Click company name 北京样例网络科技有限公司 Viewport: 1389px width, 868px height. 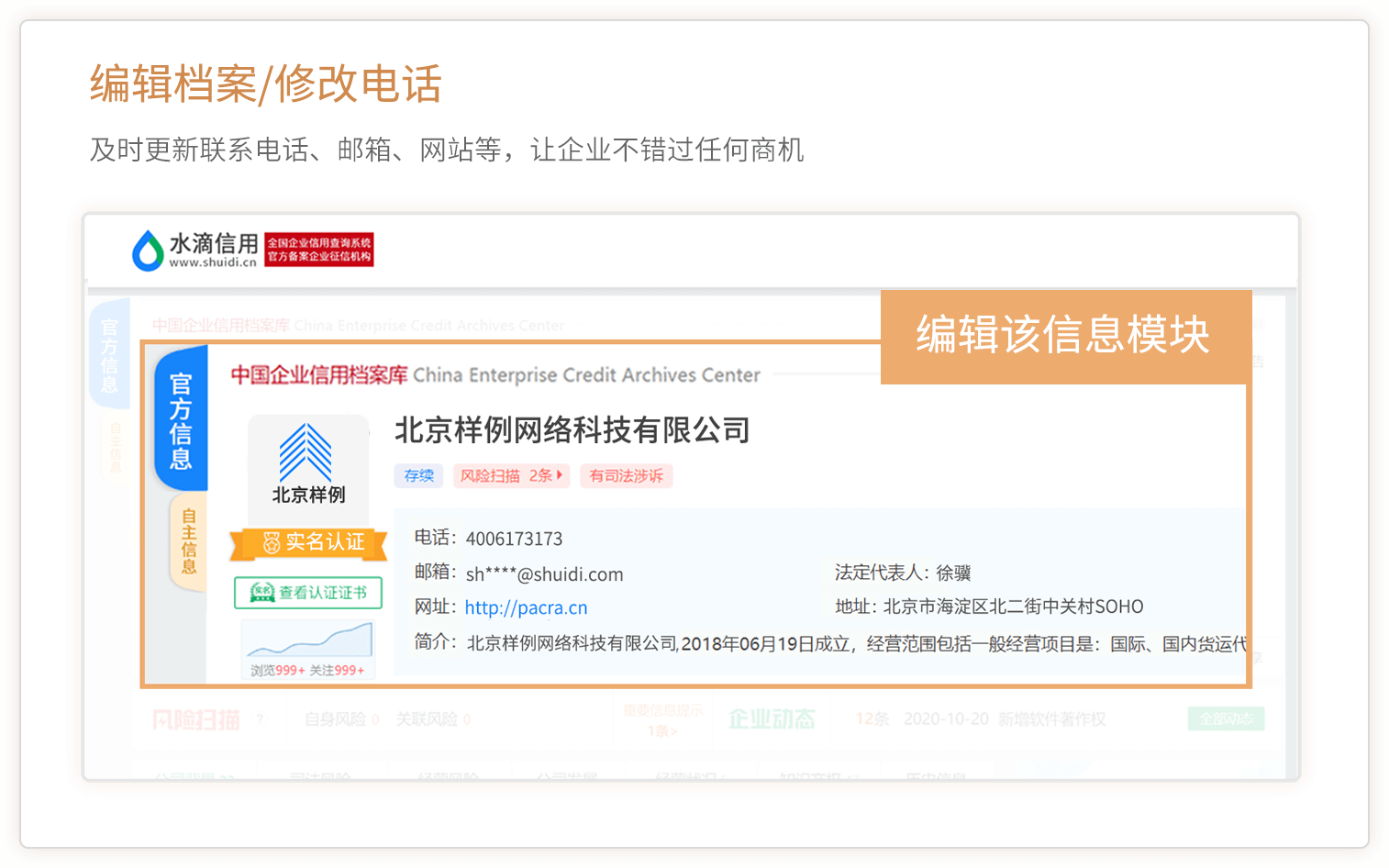coord(572,429)
